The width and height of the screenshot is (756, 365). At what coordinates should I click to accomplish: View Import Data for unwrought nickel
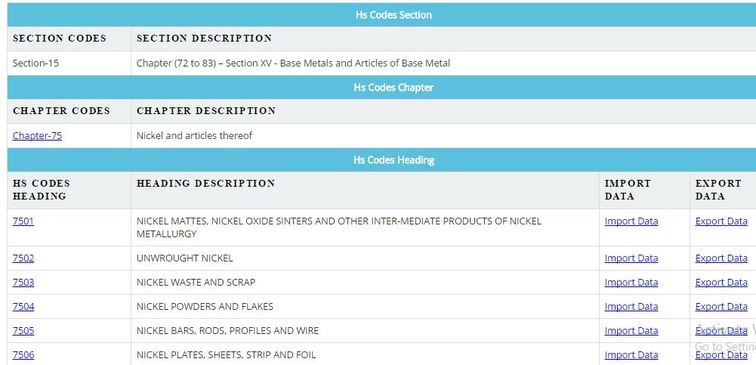click(x=631, y=258)
